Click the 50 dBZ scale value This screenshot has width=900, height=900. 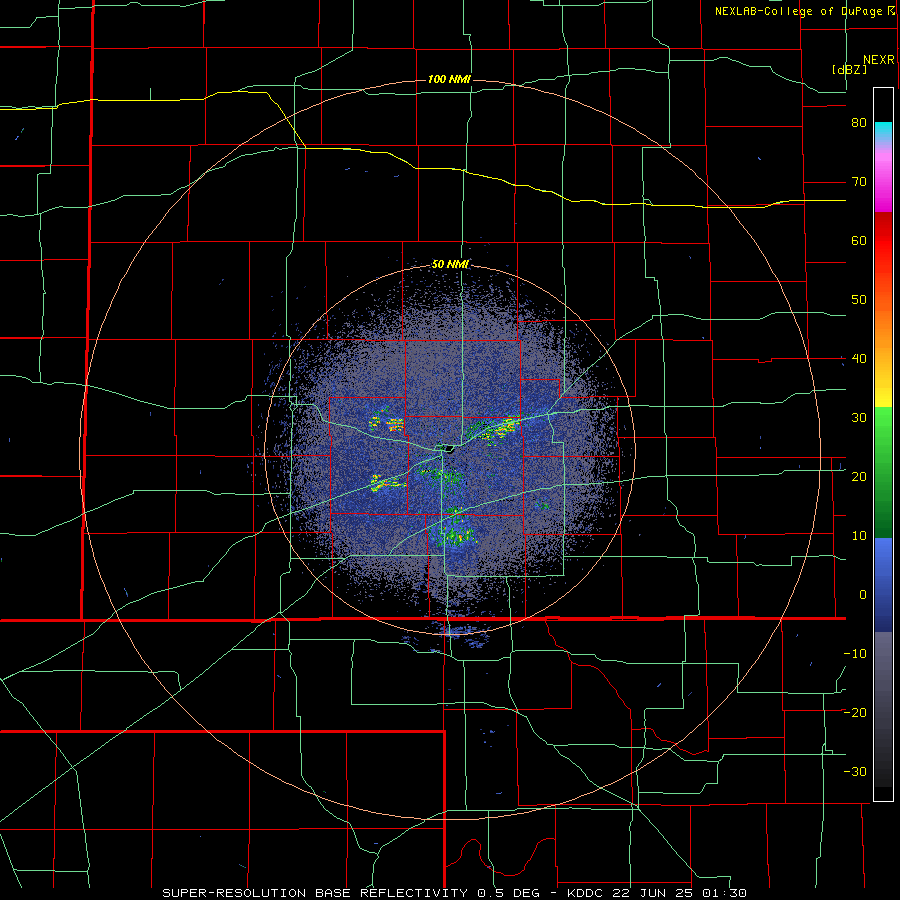pyautogui.click(x=859, y=300)
